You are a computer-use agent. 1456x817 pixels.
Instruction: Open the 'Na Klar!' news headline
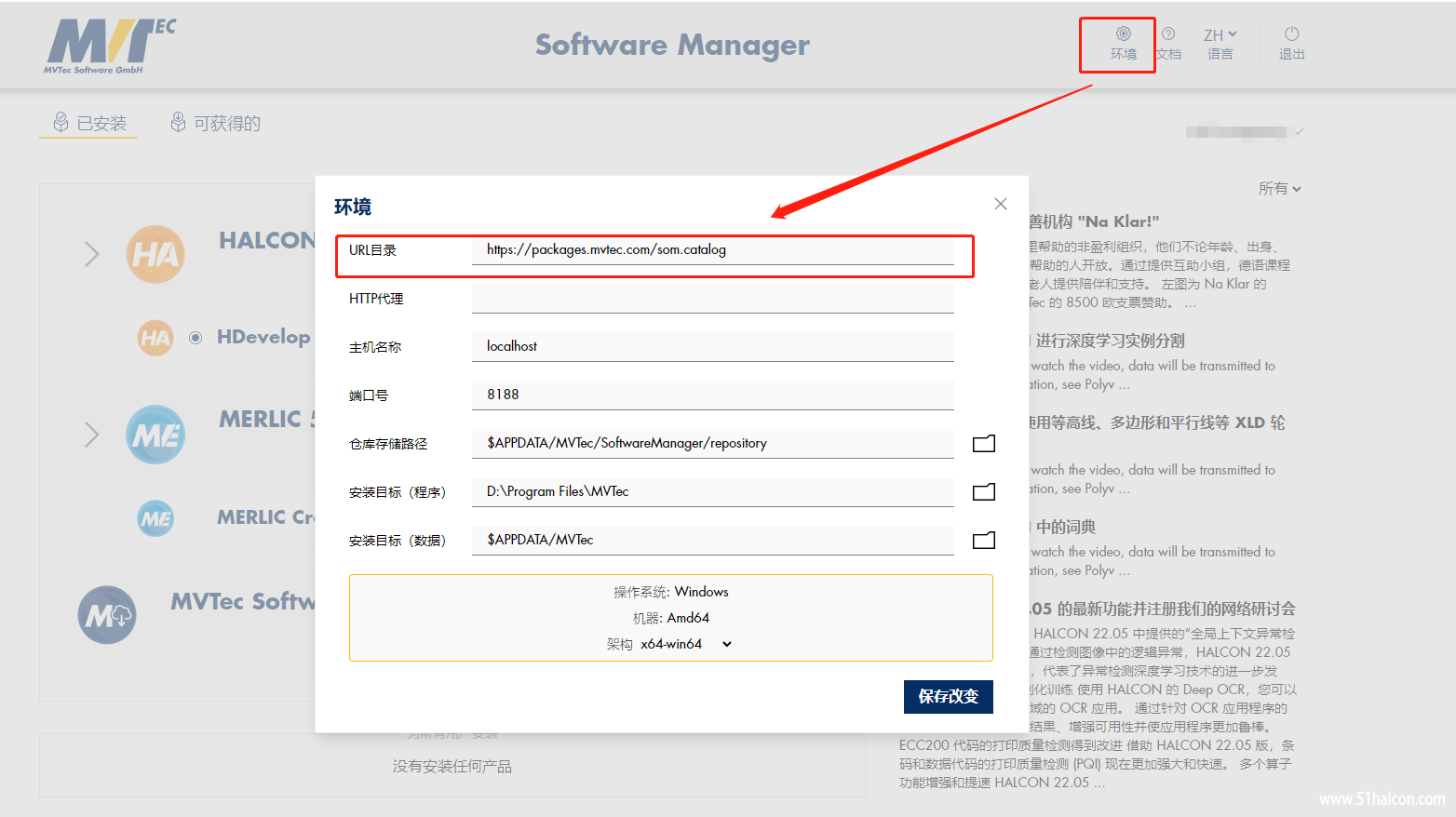click(1094, 221)
